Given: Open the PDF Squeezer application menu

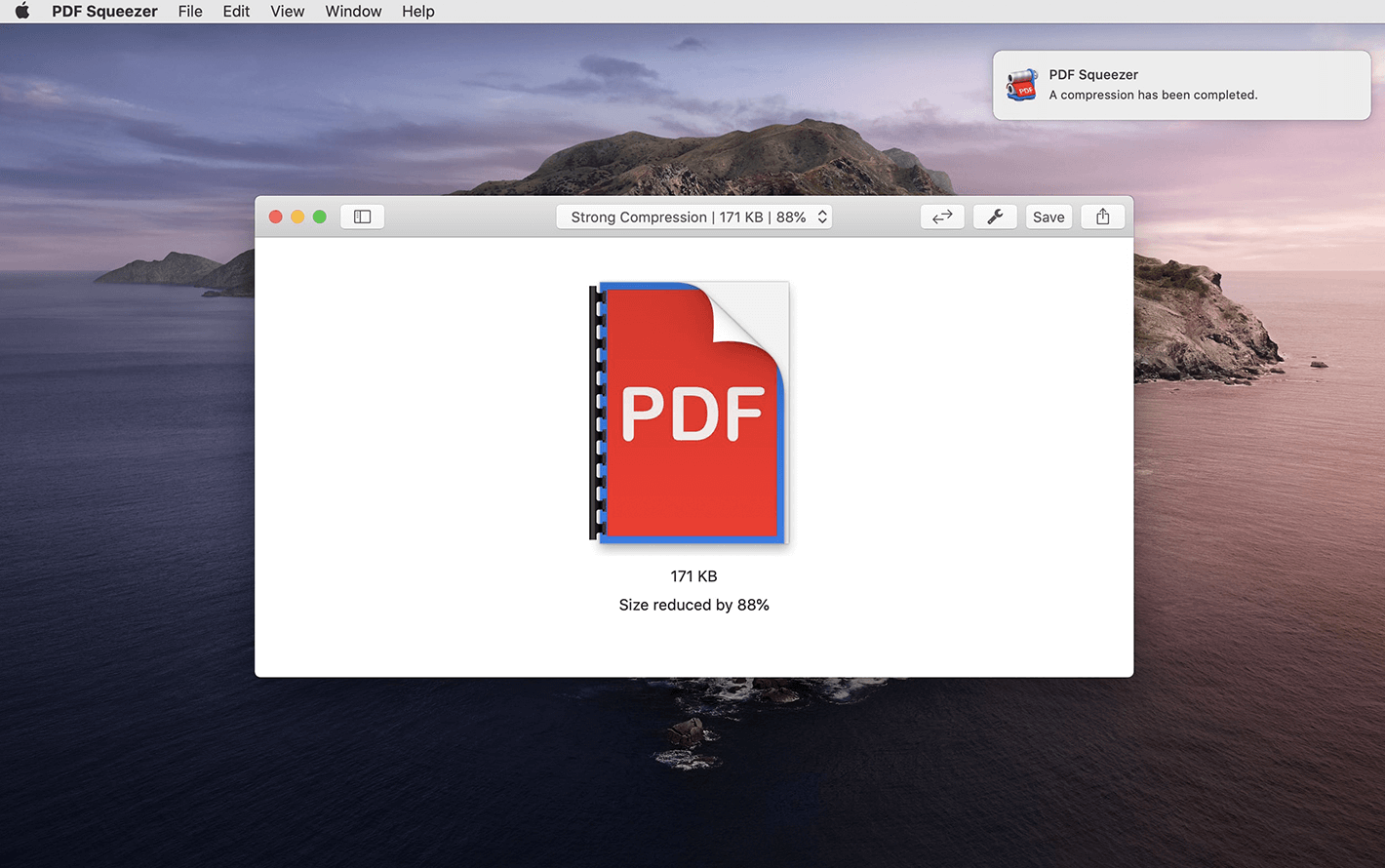Looking at the screenshot, I should pos(104,12).
